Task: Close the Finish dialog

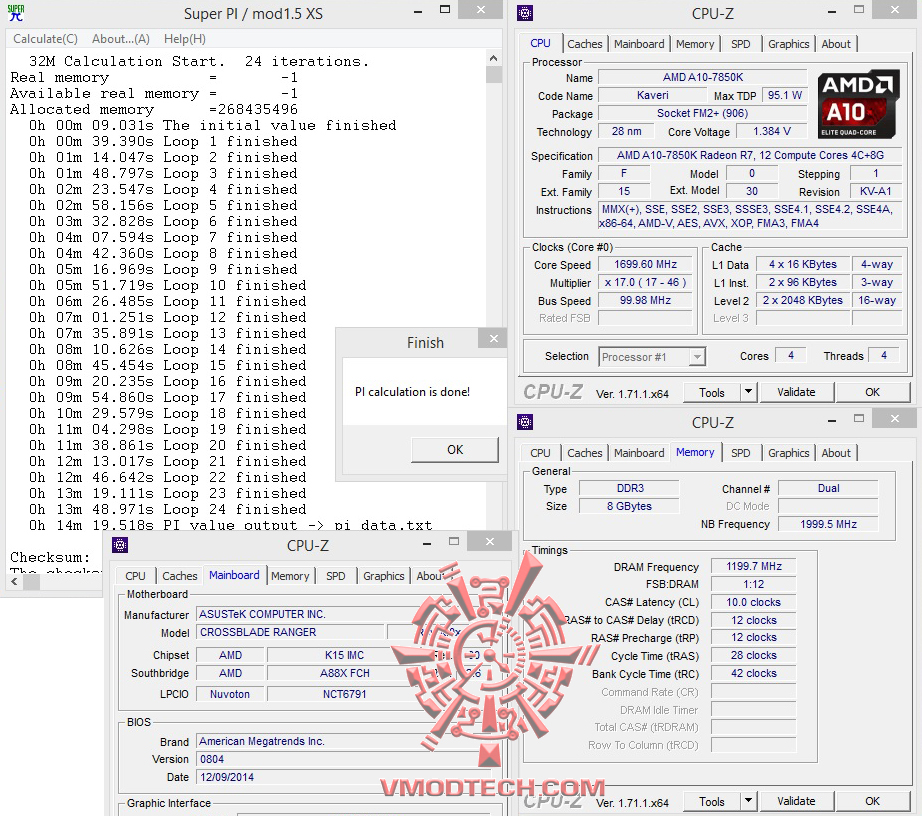Action: [493, 339]
